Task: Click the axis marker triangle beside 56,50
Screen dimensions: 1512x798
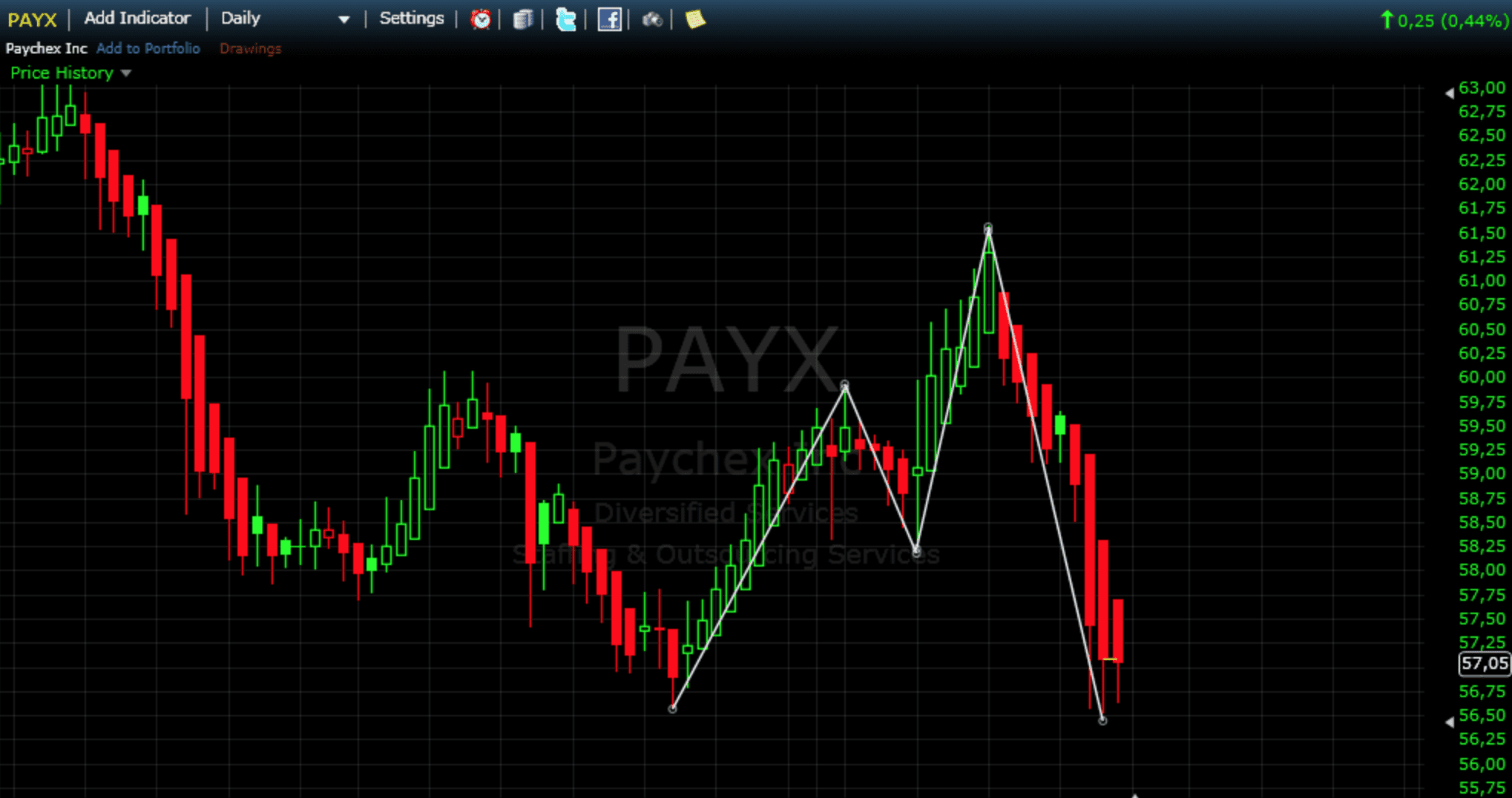Action: [x=1449, y=722]
